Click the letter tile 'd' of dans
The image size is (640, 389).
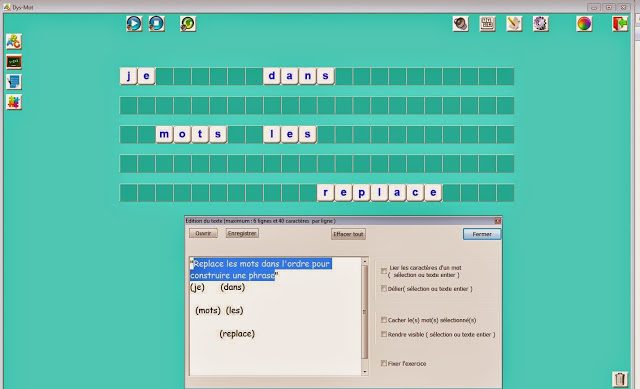click(x=272, y=76)
